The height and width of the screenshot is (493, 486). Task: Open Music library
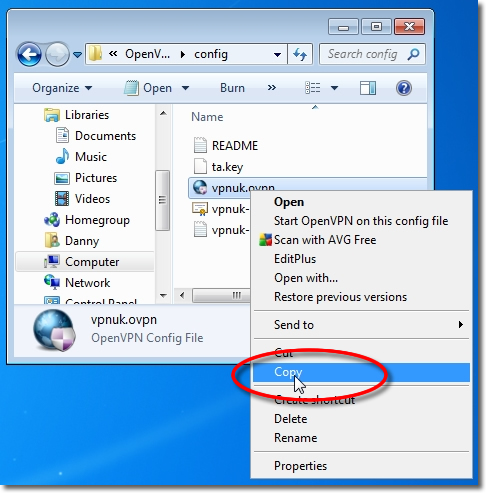(x=91, y=157)
